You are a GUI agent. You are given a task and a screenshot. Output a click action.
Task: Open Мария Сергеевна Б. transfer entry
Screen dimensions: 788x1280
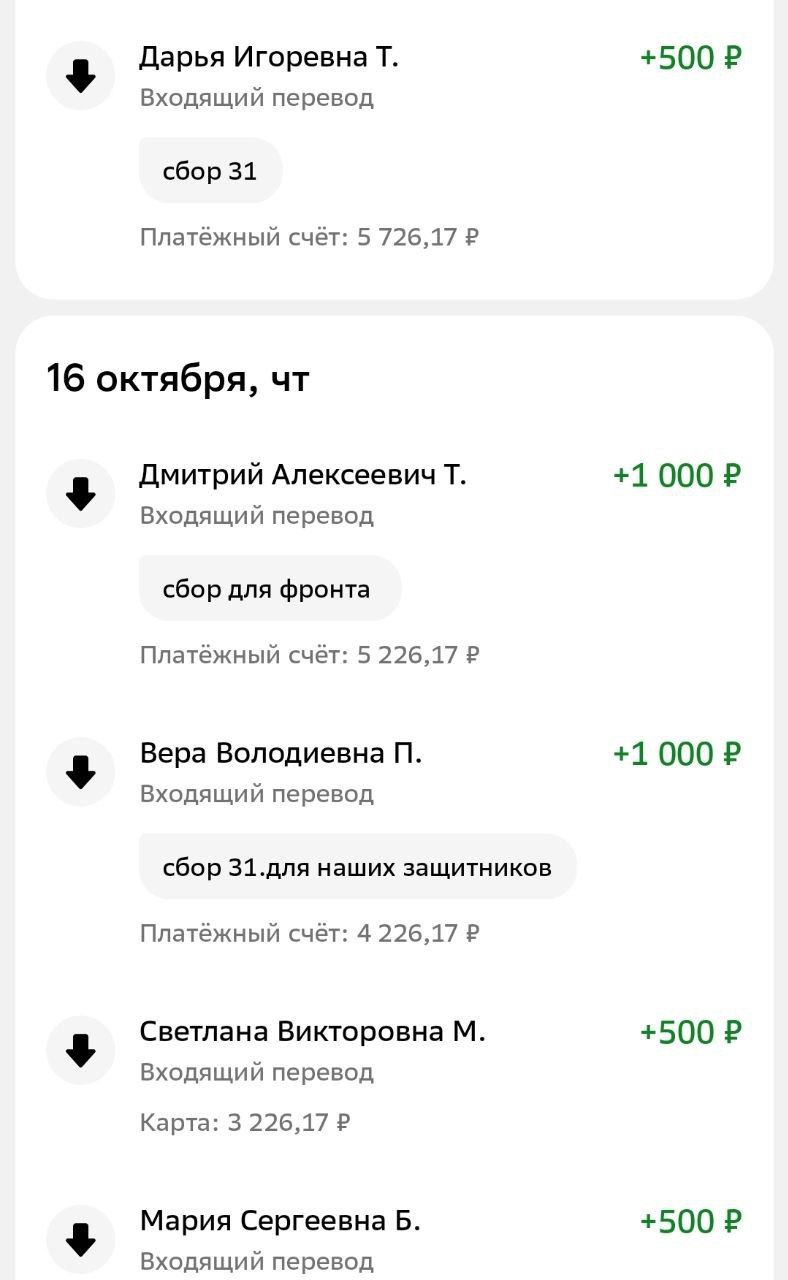pyautogui.click(x=280, y=1221)
